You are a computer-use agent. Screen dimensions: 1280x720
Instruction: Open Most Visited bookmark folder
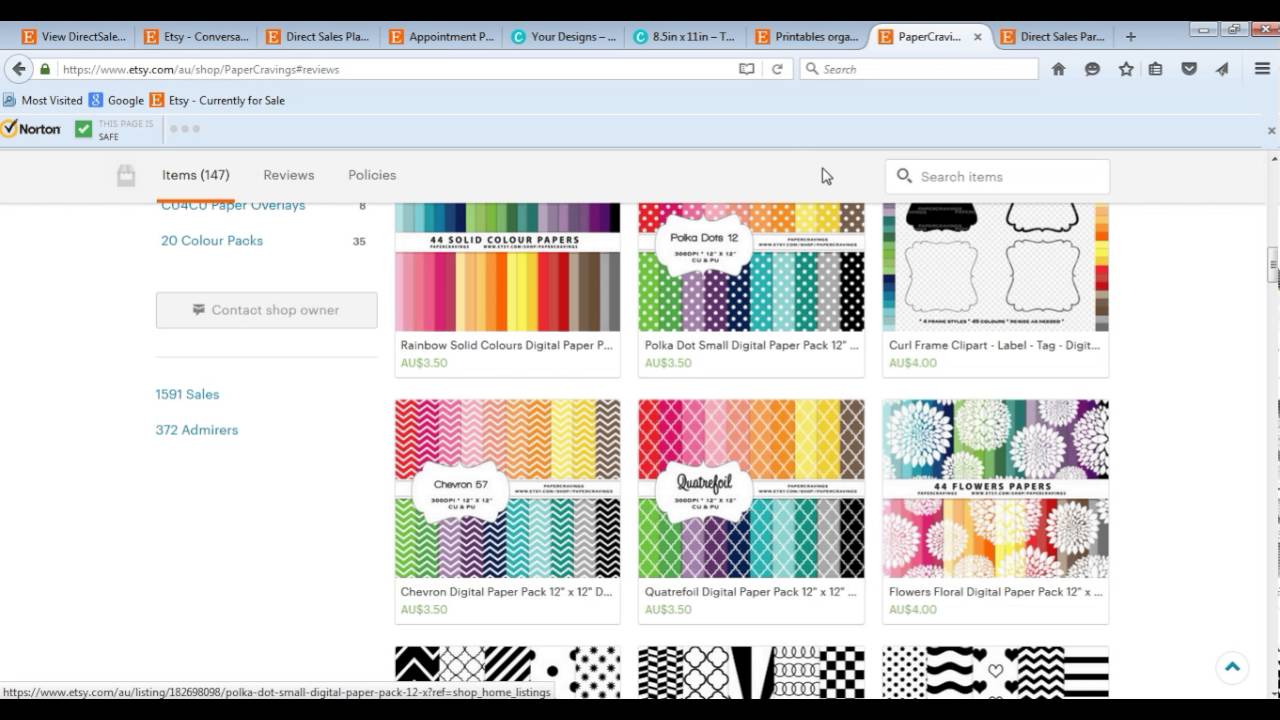tap(43, 100)
